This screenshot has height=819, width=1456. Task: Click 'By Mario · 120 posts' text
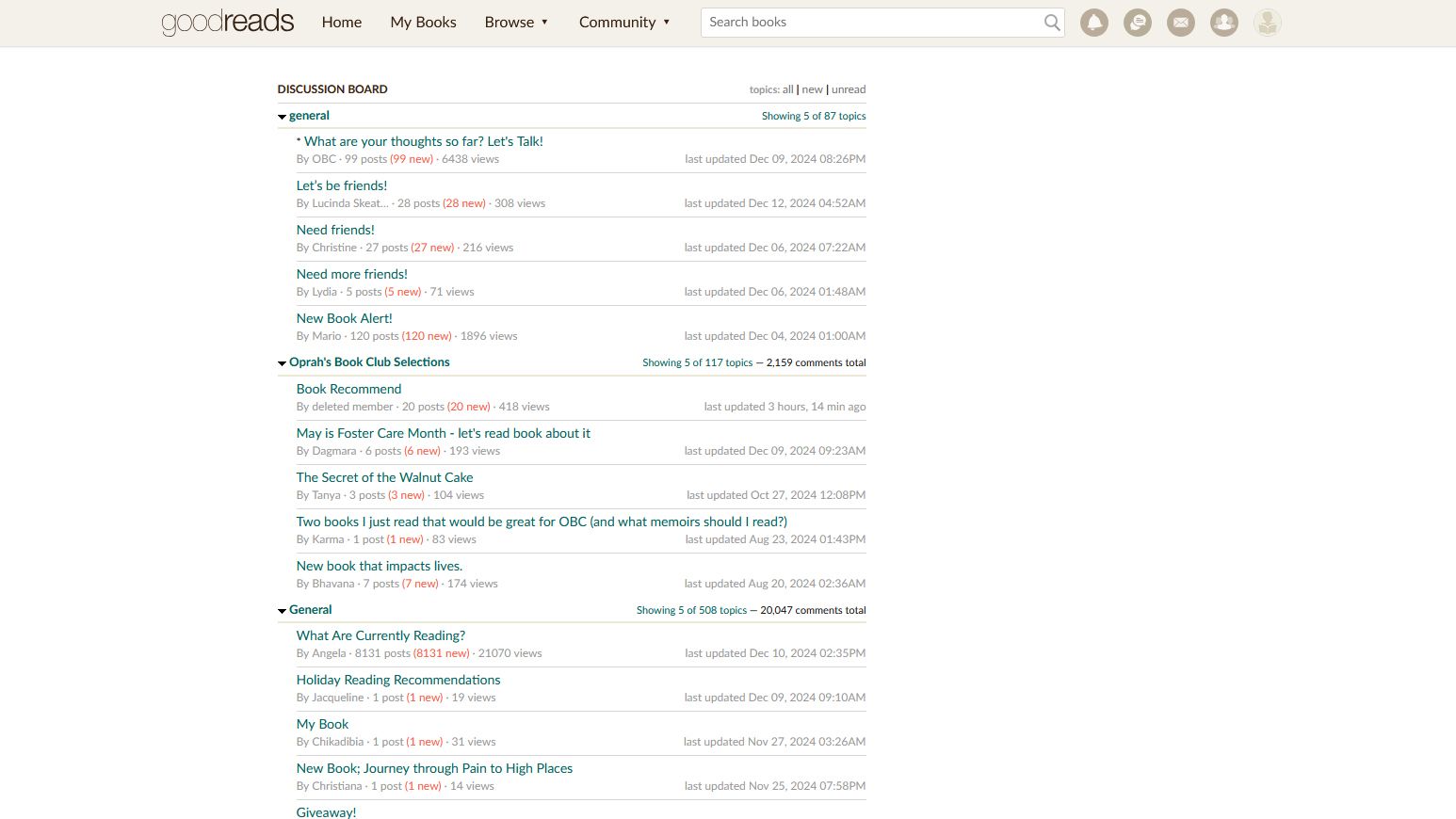(348, 336)
